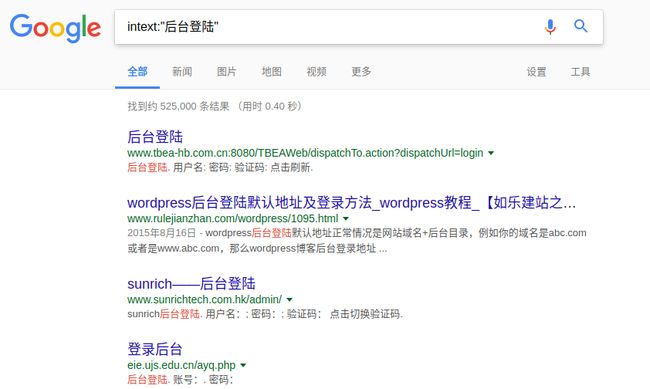Image resolution: width=650 pixels, height=389 pixels.
Task: Focus the search box with intext query
Action: tap(359, 27)
